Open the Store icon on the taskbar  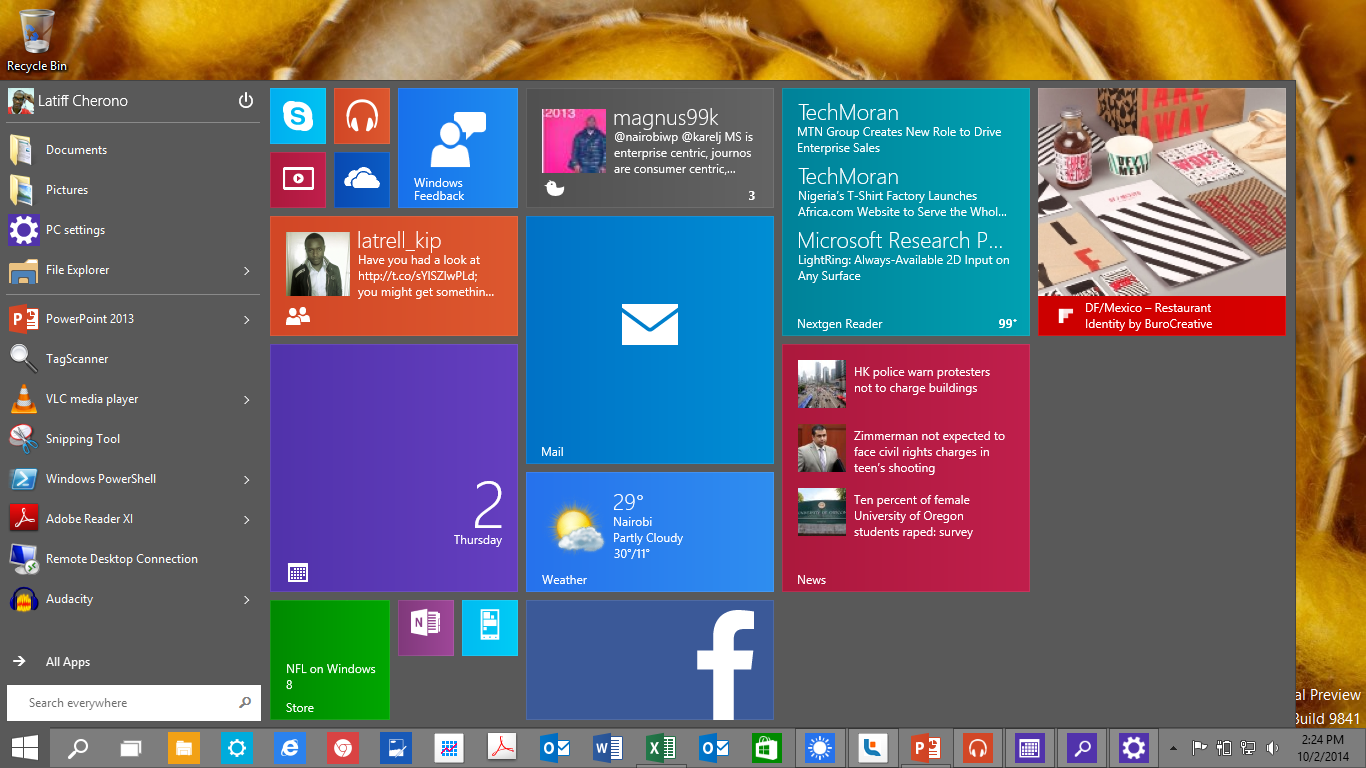(766, 747)
